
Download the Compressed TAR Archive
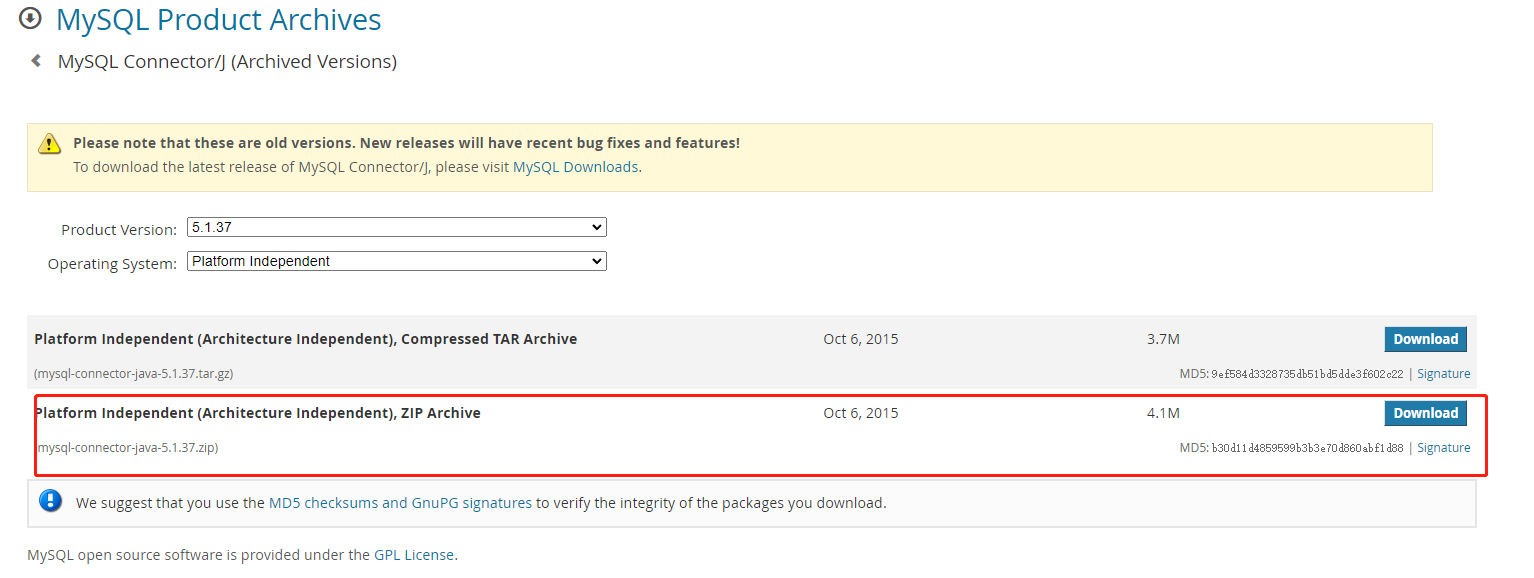pos(1426,339)
